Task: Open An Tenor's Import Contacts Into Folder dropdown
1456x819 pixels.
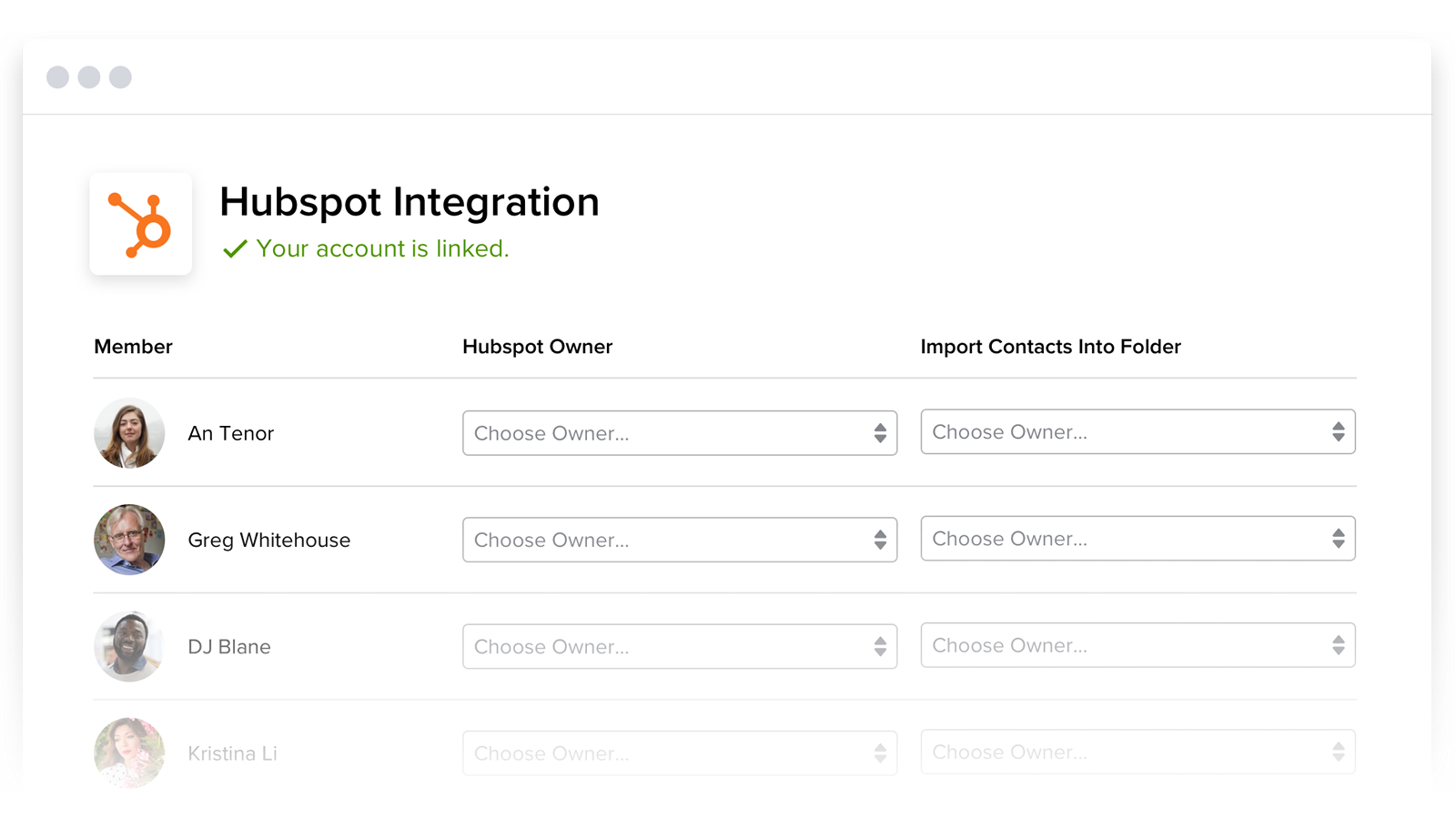Action: point(1137,432)
